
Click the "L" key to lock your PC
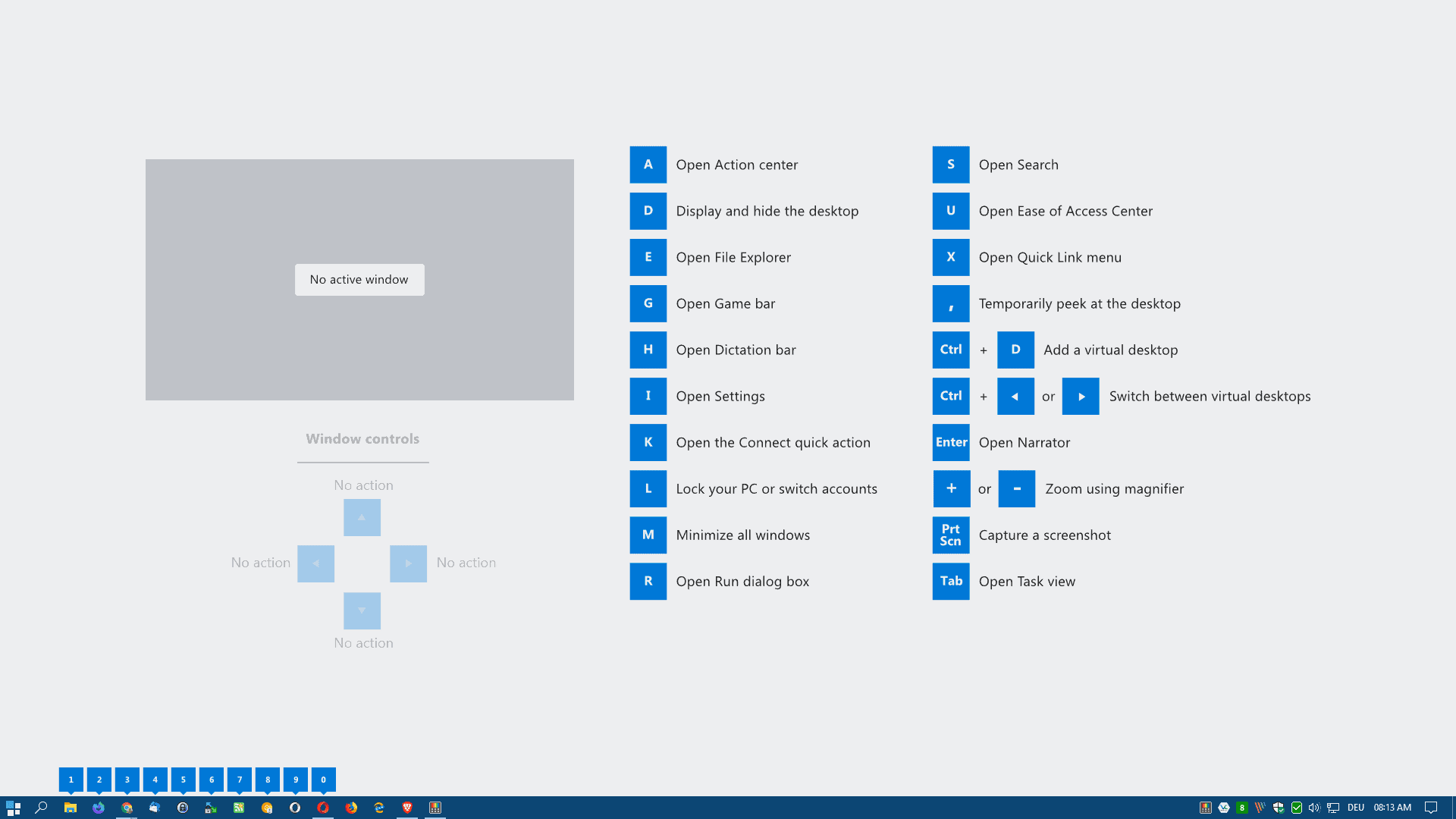pos(648,488)
